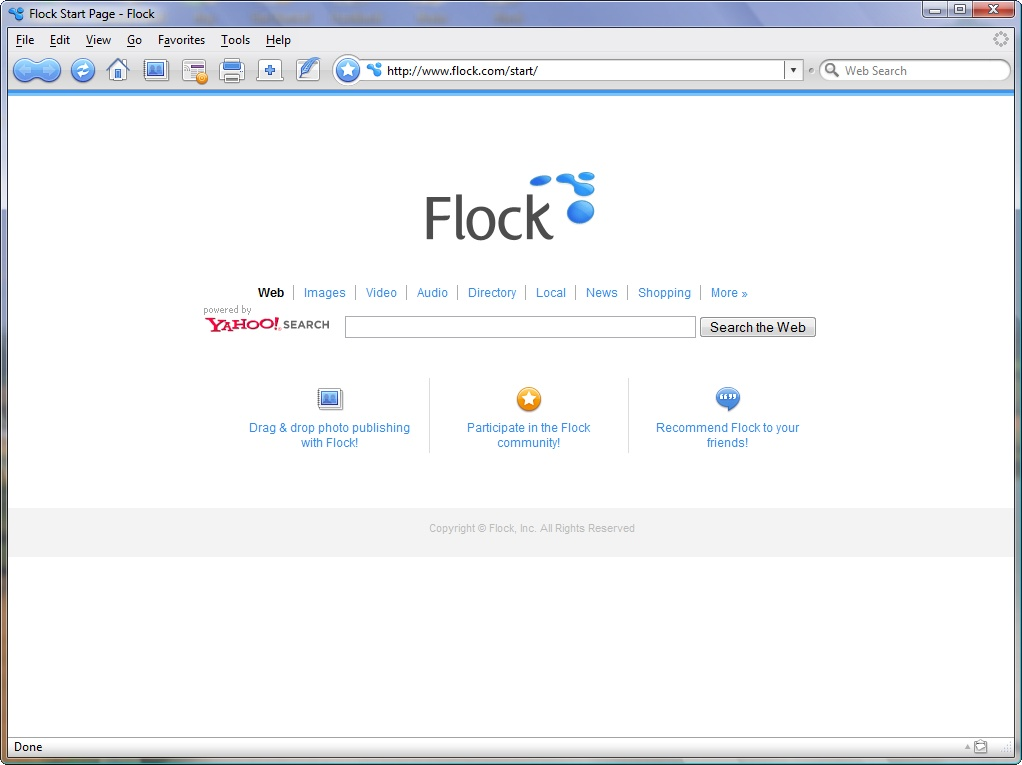Open the address bar history dropdown arrow
This screenshot has height=765, width=1022.
[793, 70]
